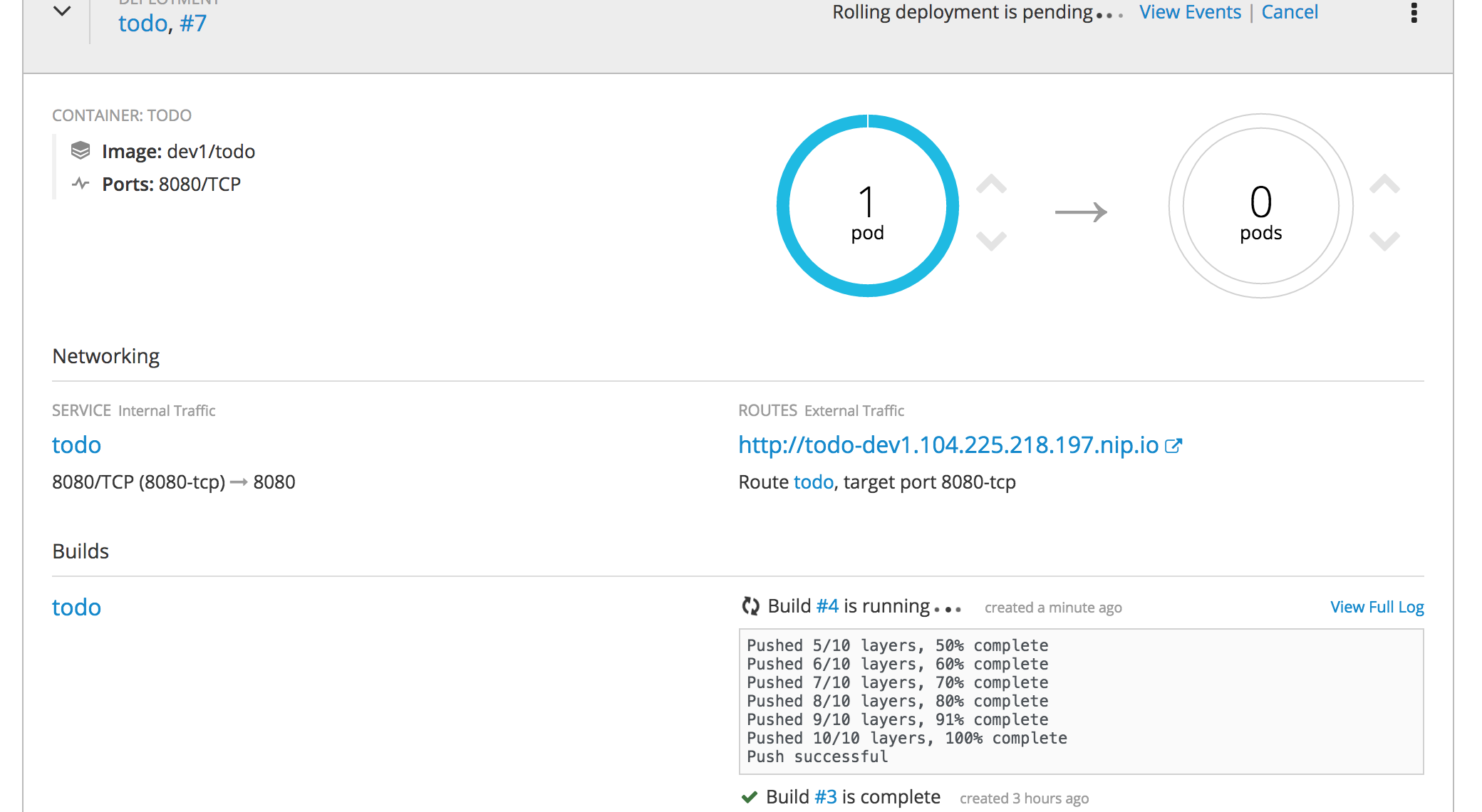Click the 'Builds' section heading
This screenshot has width=1482, height=812.
click(x=81, y=551)
